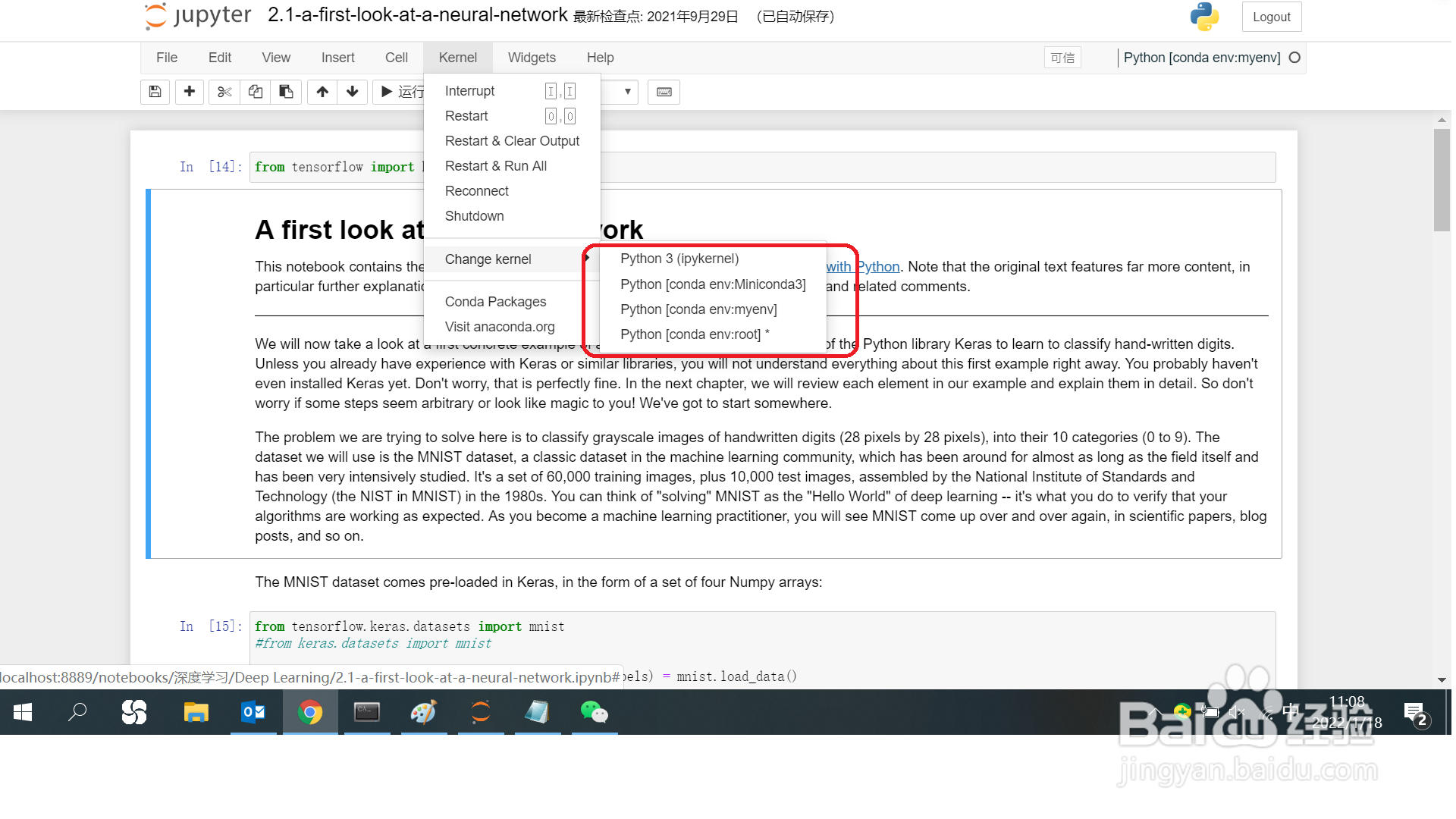The image size is (1456, 819).
Task: Select Restart & Run All
Action: pyautogui.click(x=512, y=166)
